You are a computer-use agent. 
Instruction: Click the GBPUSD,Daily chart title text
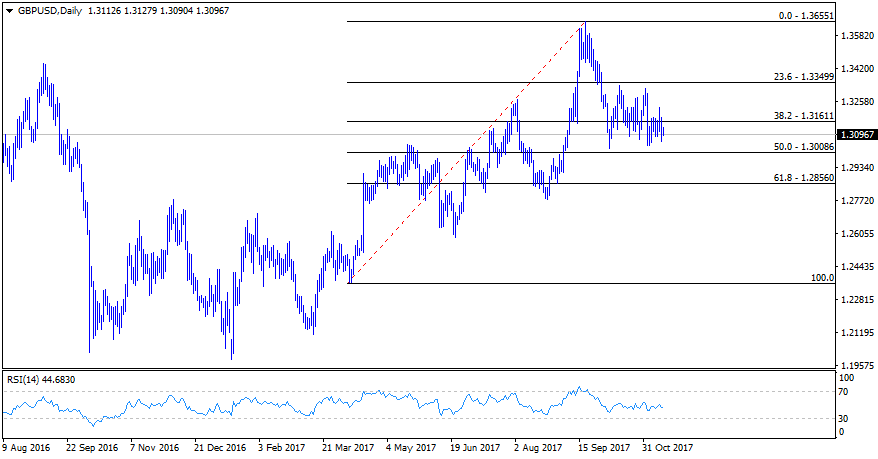(x=49, y=9)
